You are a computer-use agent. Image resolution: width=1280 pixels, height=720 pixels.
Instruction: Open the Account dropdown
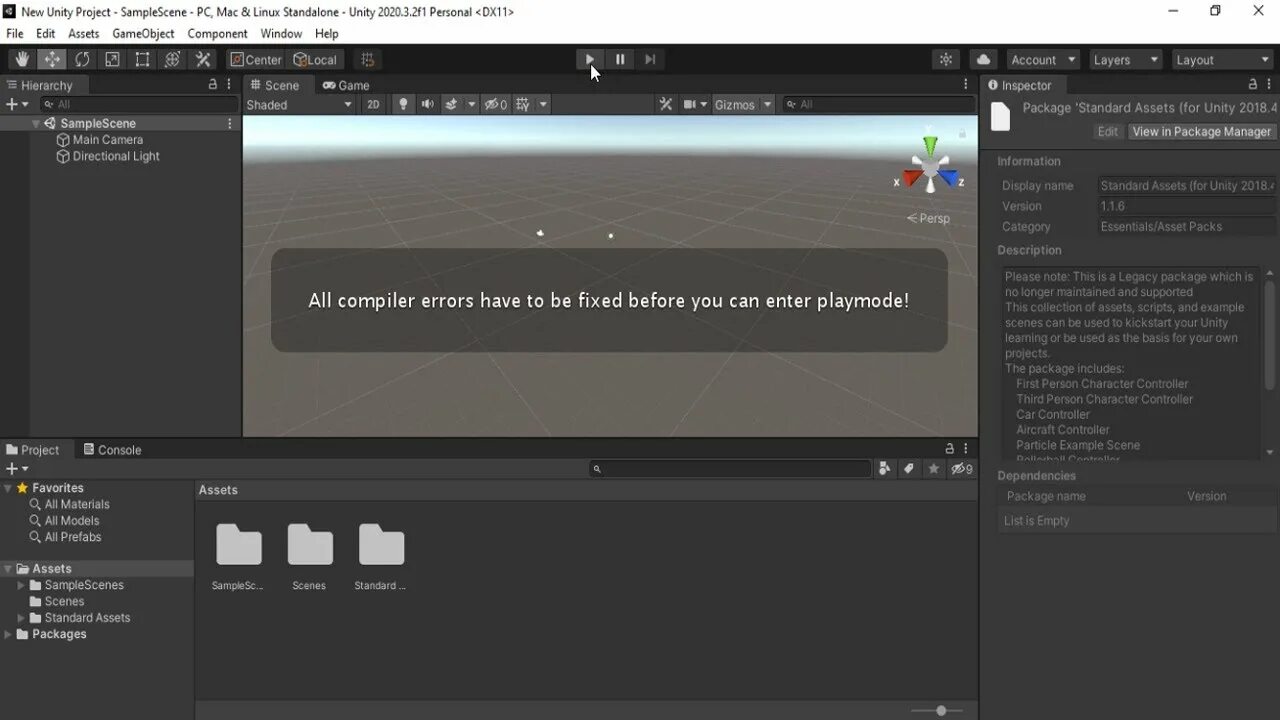click(x=1043, y=60)
